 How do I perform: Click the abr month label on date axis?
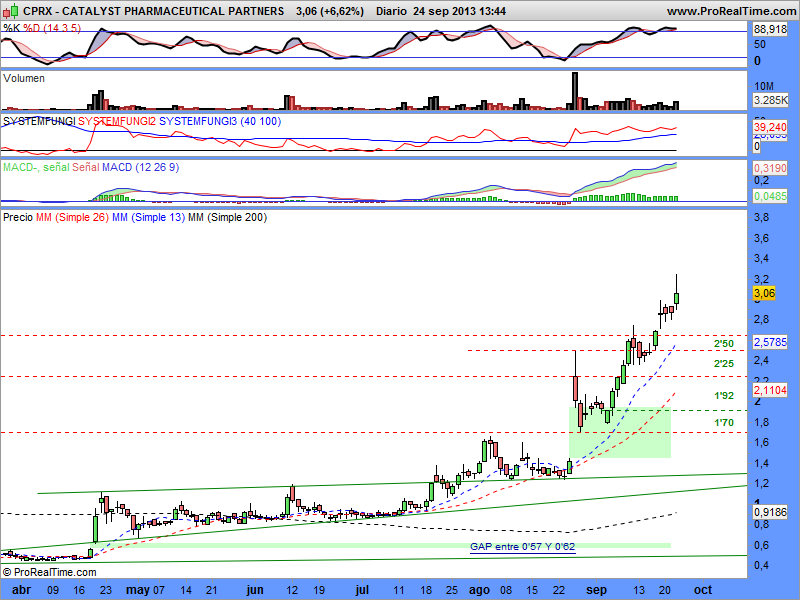(x=21, y=590)
